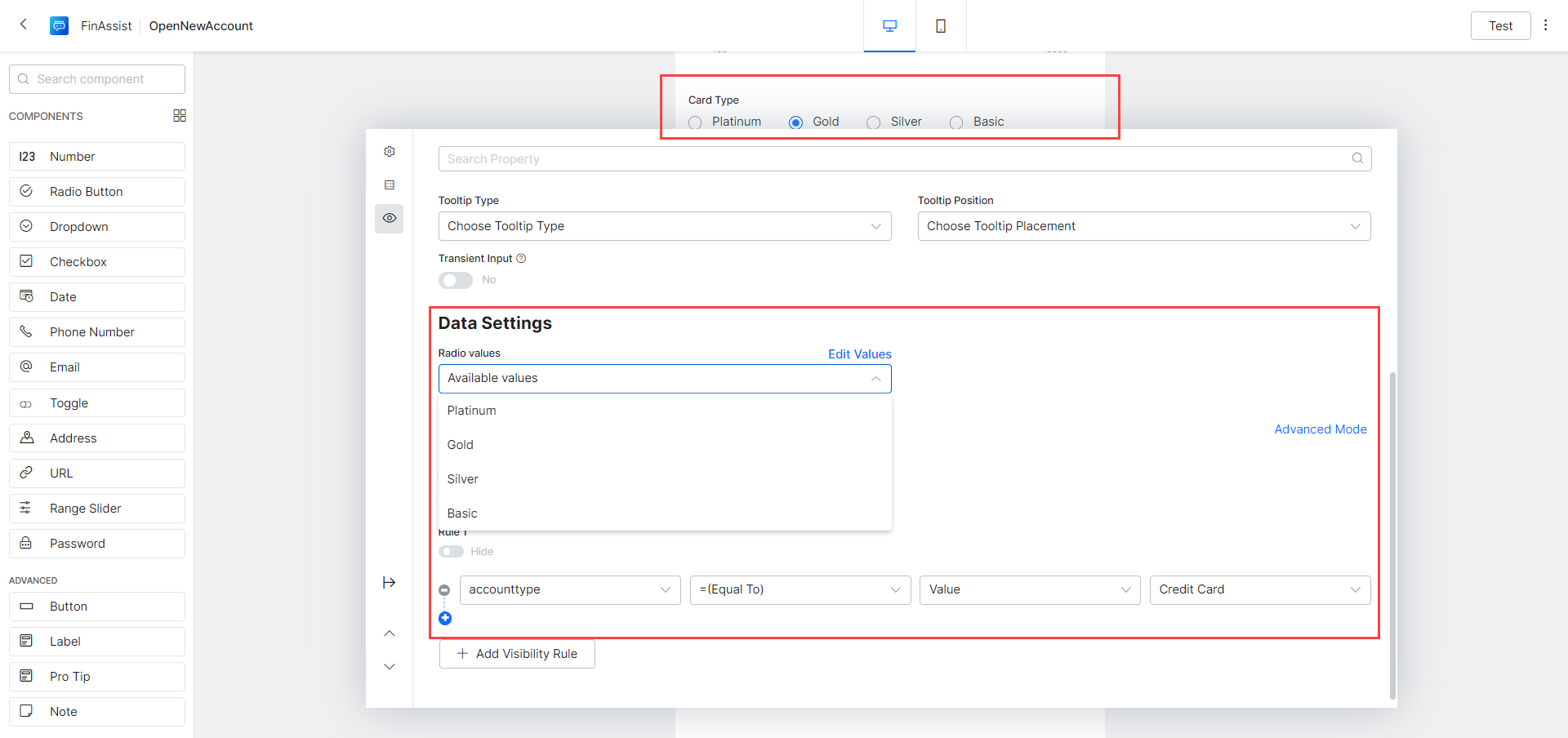This screenshot has height=738, width=1568.
Task: Remove rule condition with minus icon
Action: pyautogui.click(x=444, y=590)
